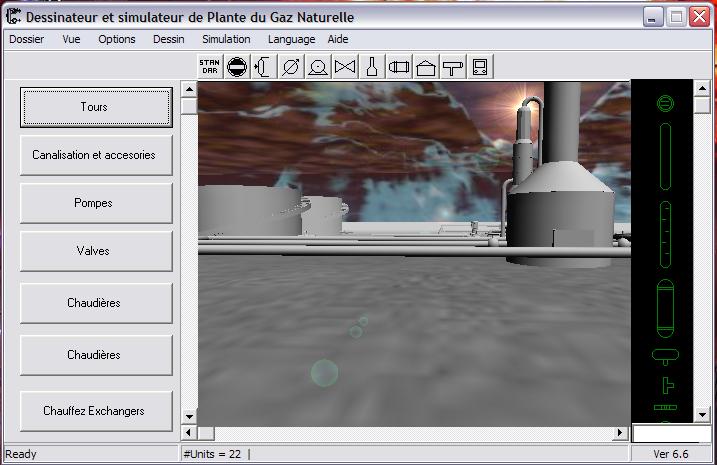Select the vessel with inlet arrow icon
The width and height of the screenshot is (717, 465).
(x=264, y=67)
